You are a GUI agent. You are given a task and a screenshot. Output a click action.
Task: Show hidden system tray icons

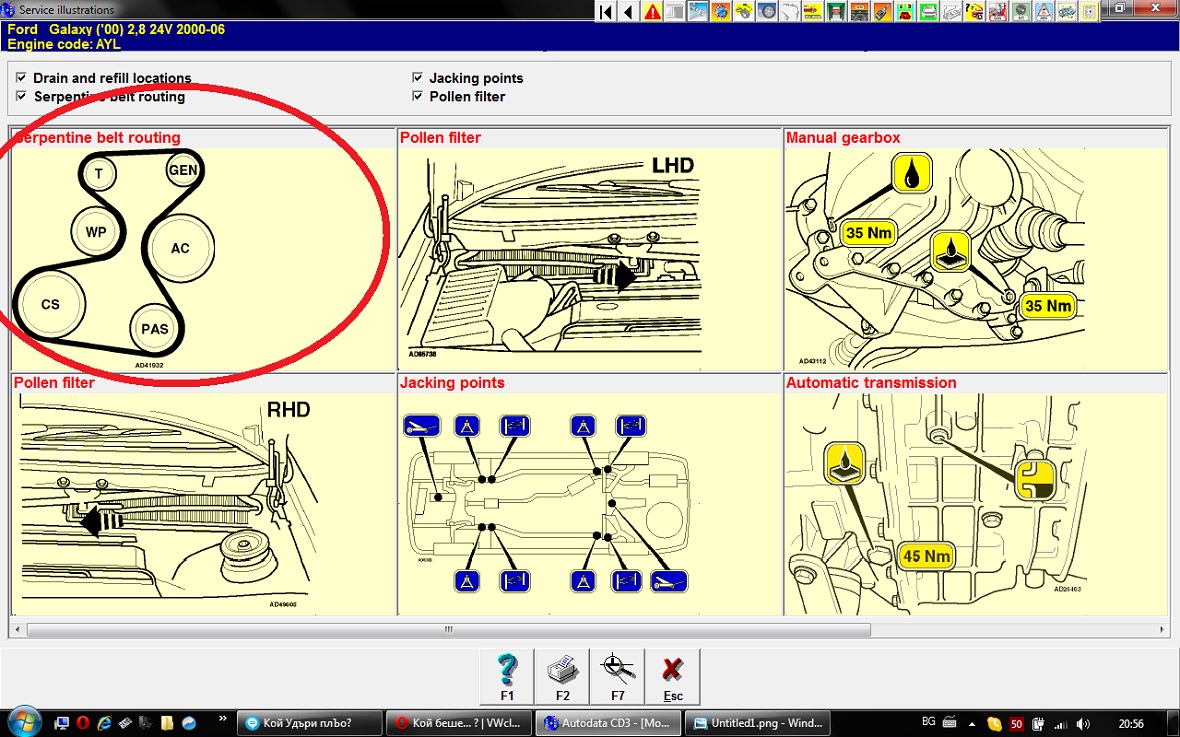pyautogui.click(x=972, y=723)
